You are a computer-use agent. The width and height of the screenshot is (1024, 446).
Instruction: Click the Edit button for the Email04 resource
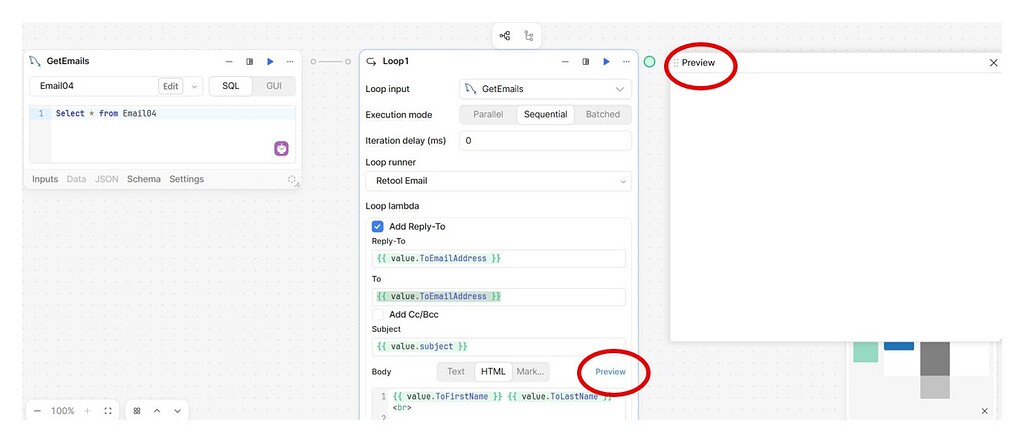170,86
